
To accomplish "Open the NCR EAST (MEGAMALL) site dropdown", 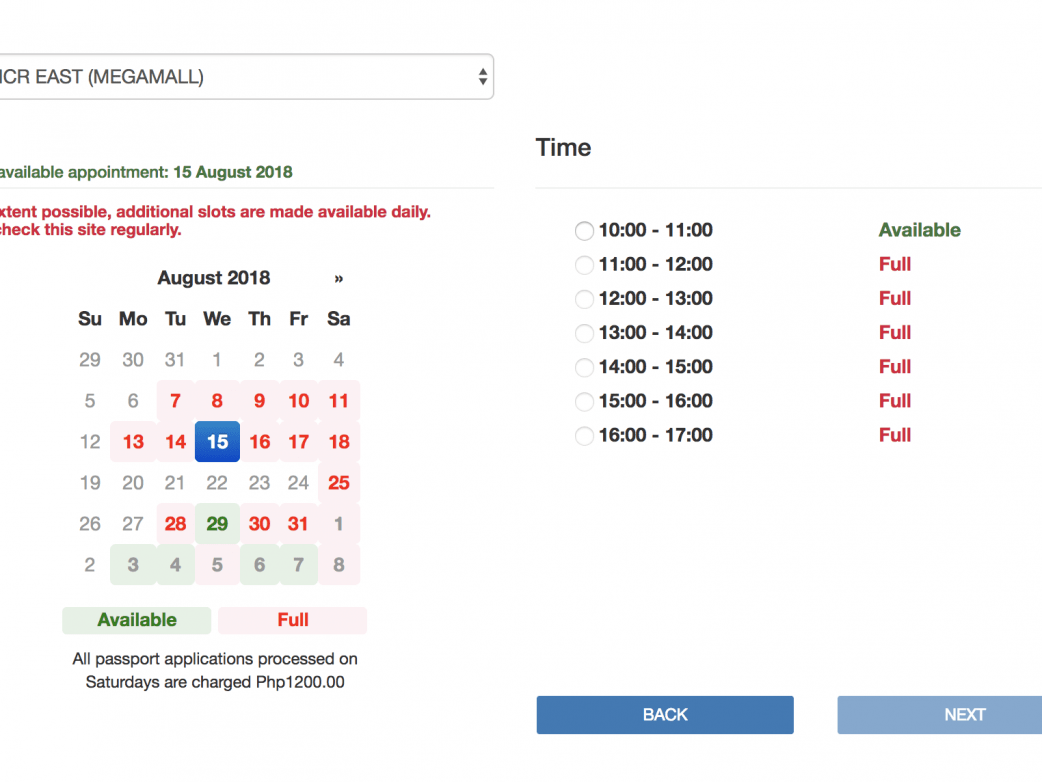I will tap(245, 77).
